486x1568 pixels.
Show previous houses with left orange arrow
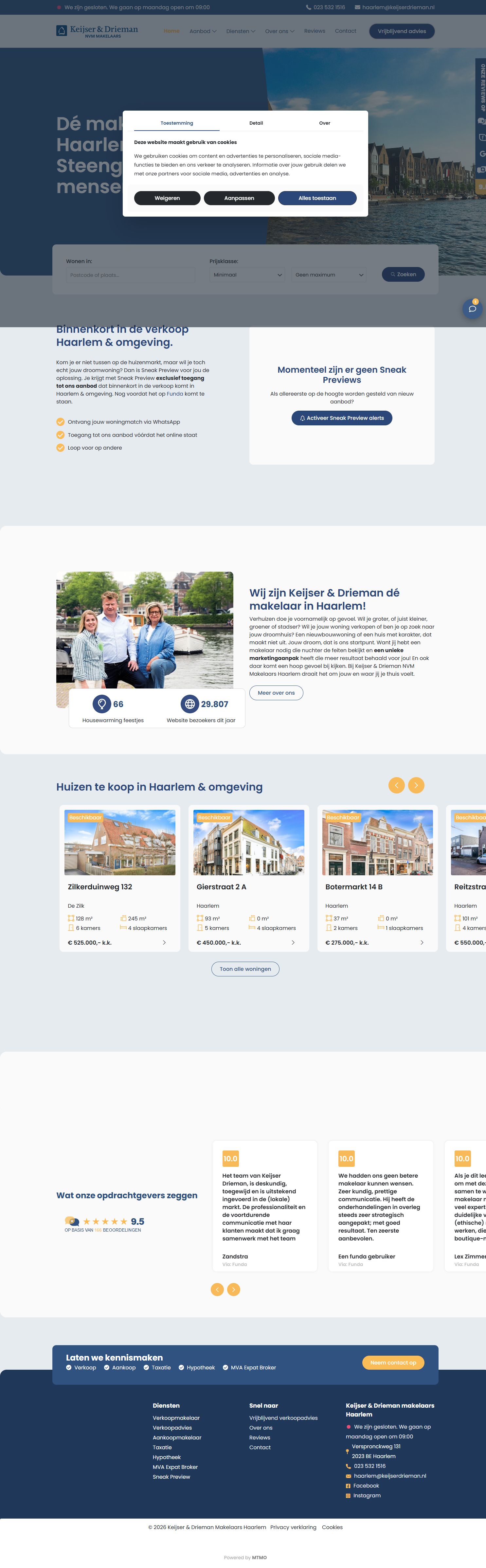point(396,785)
